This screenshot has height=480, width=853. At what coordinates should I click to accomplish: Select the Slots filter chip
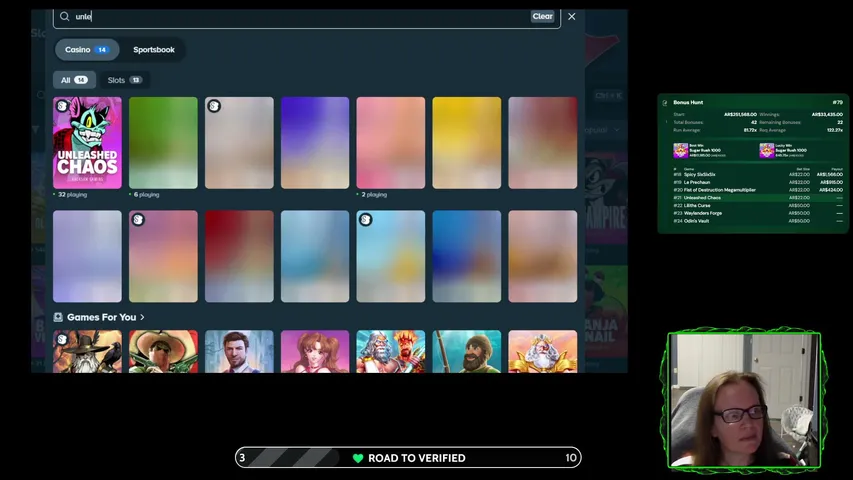click(x=125, y=80)
